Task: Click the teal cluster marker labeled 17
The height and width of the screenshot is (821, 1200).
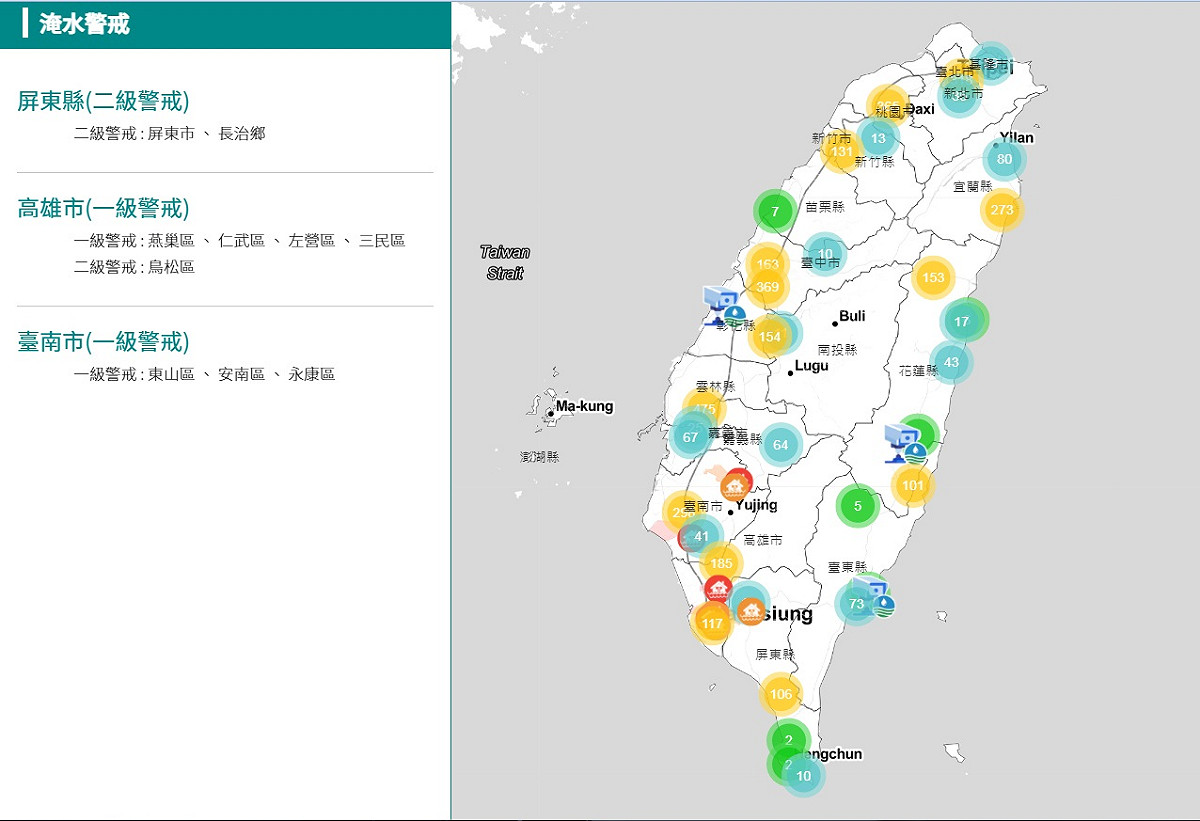Action: click(x=962, y=321)
